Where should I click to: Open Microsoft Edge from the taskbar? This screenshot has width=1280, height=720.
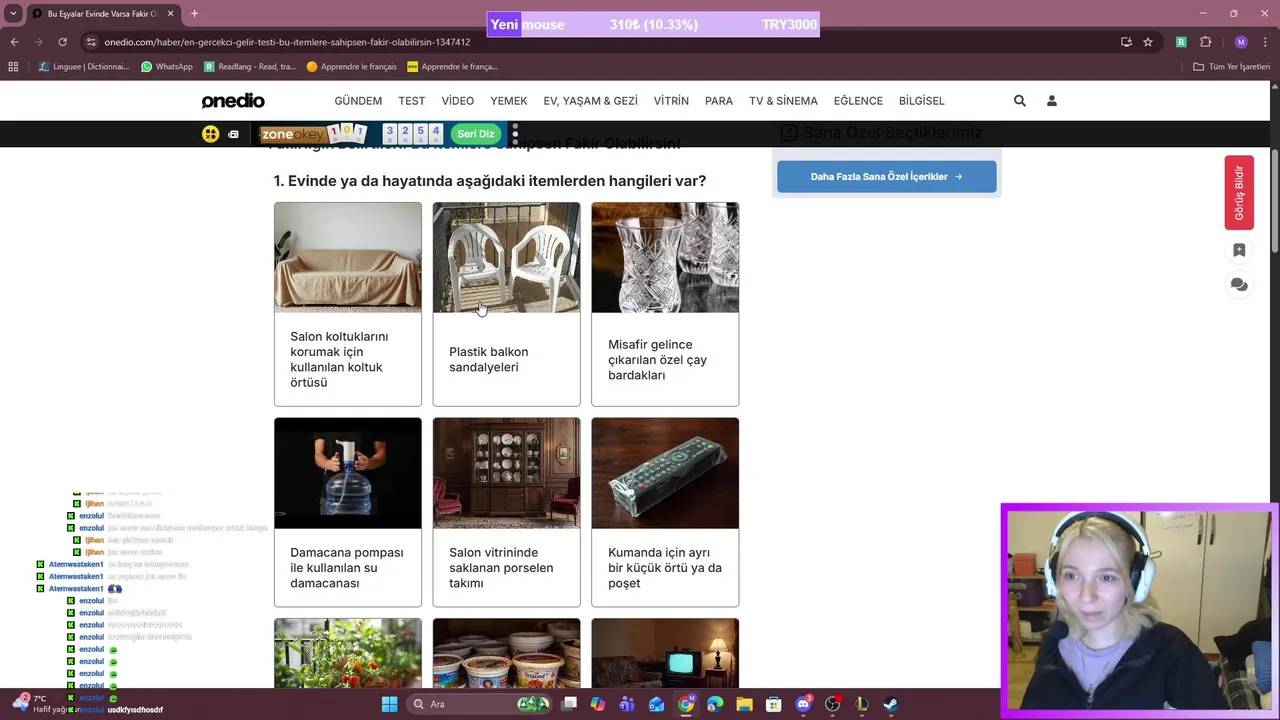click(715, 704)
